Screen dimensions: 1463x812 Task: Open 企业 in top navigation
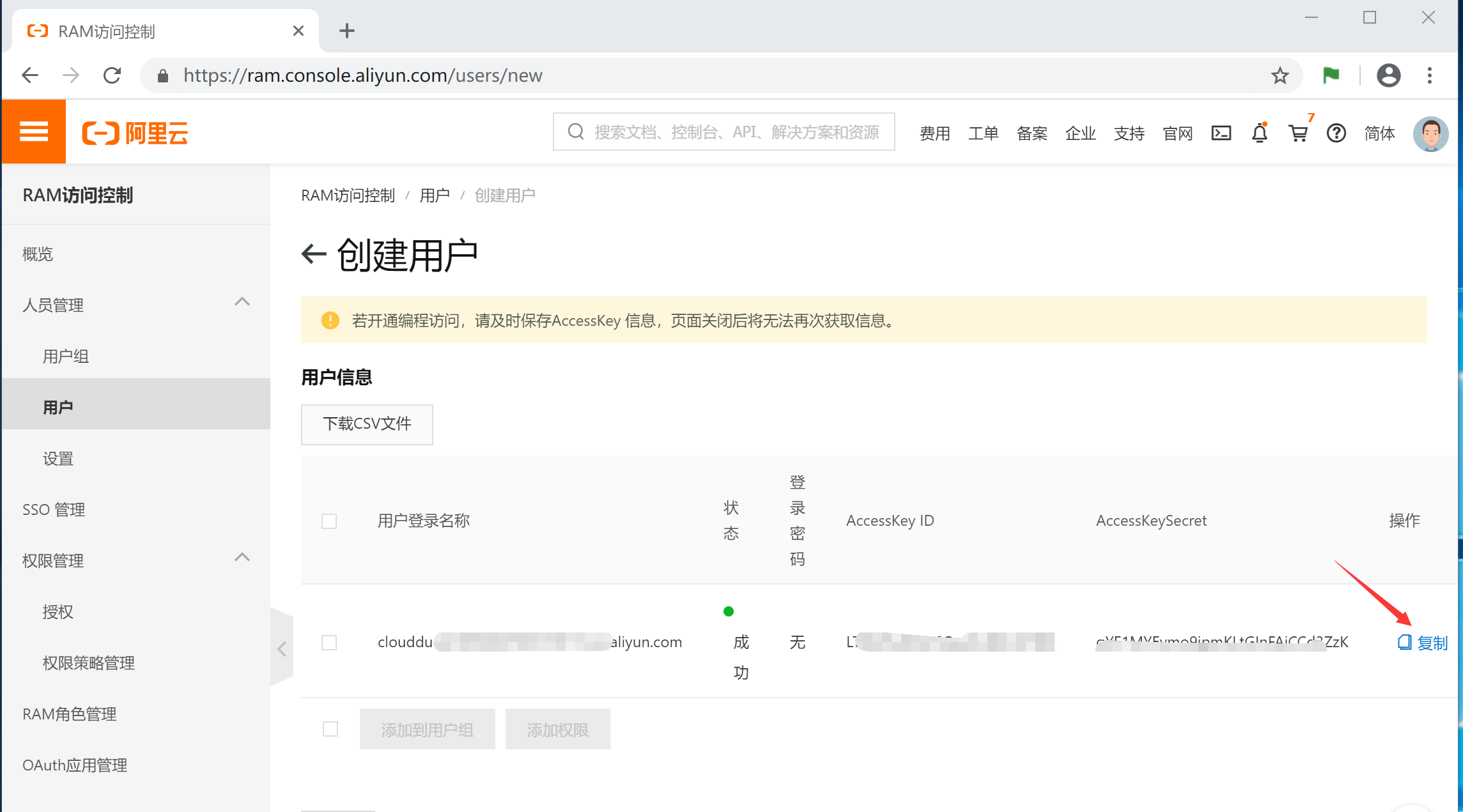pos(1080,133)
